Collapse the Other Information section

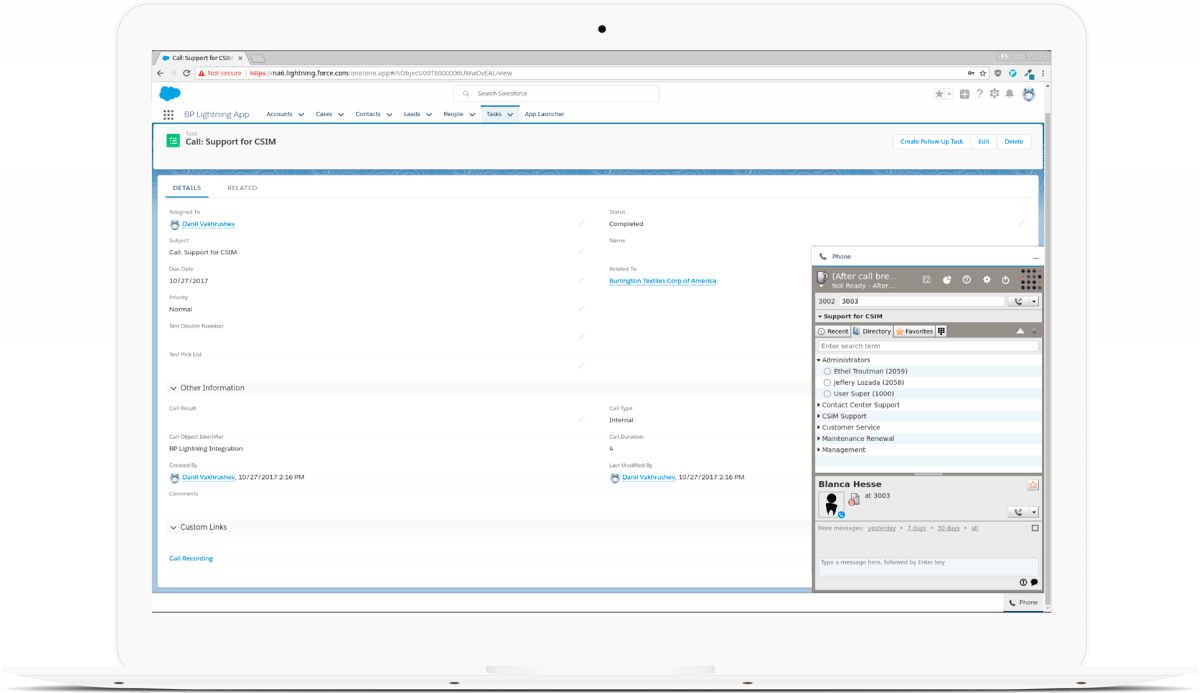(x=173, y=388)
